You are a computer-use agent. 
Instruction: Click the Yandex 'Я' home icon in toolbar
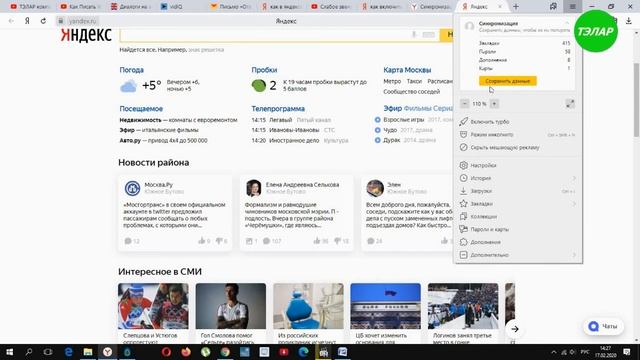27,21
